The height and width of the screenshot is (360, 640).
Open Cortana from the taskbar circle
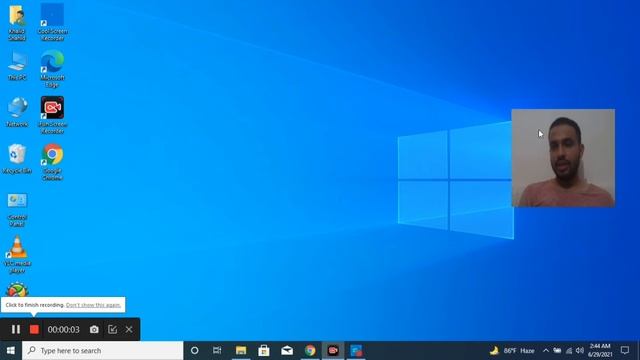tap(195, 351)
